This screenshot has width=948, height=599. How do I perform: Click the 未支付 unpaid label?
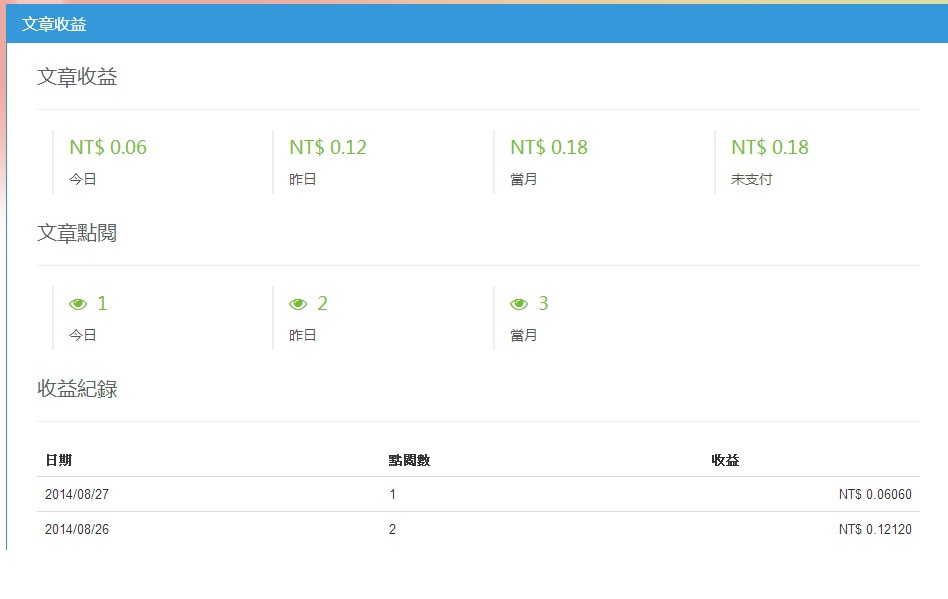click(x=752, y=180)
